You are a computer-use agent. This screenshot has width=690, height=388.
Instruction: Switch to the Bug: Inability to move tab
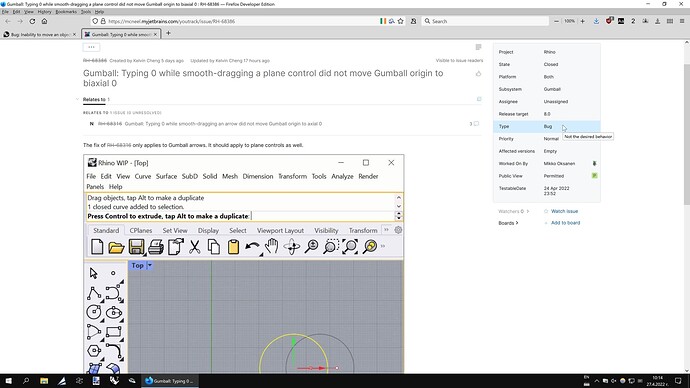40,34
